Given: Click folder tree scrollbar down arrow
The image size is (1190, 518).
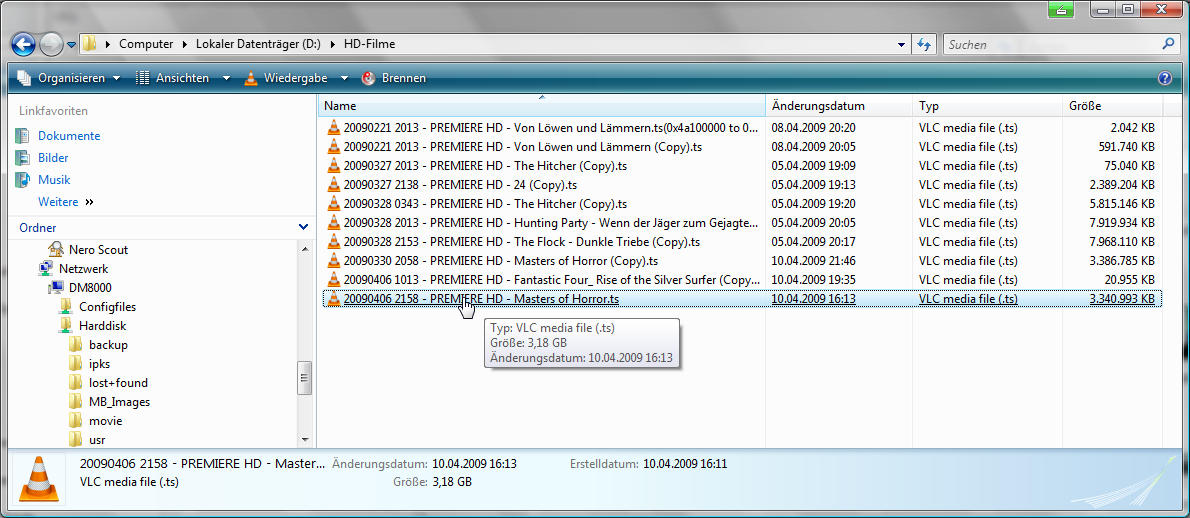Looking at the screenshot, I should (x=305, y=439).
